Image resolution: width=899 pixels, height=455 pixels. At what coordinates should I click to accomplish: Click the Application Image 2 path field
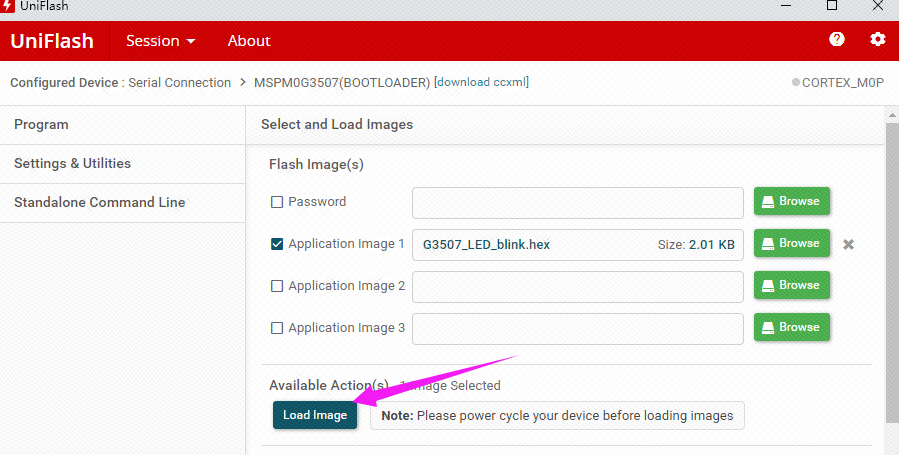click(x=578, y=287)
